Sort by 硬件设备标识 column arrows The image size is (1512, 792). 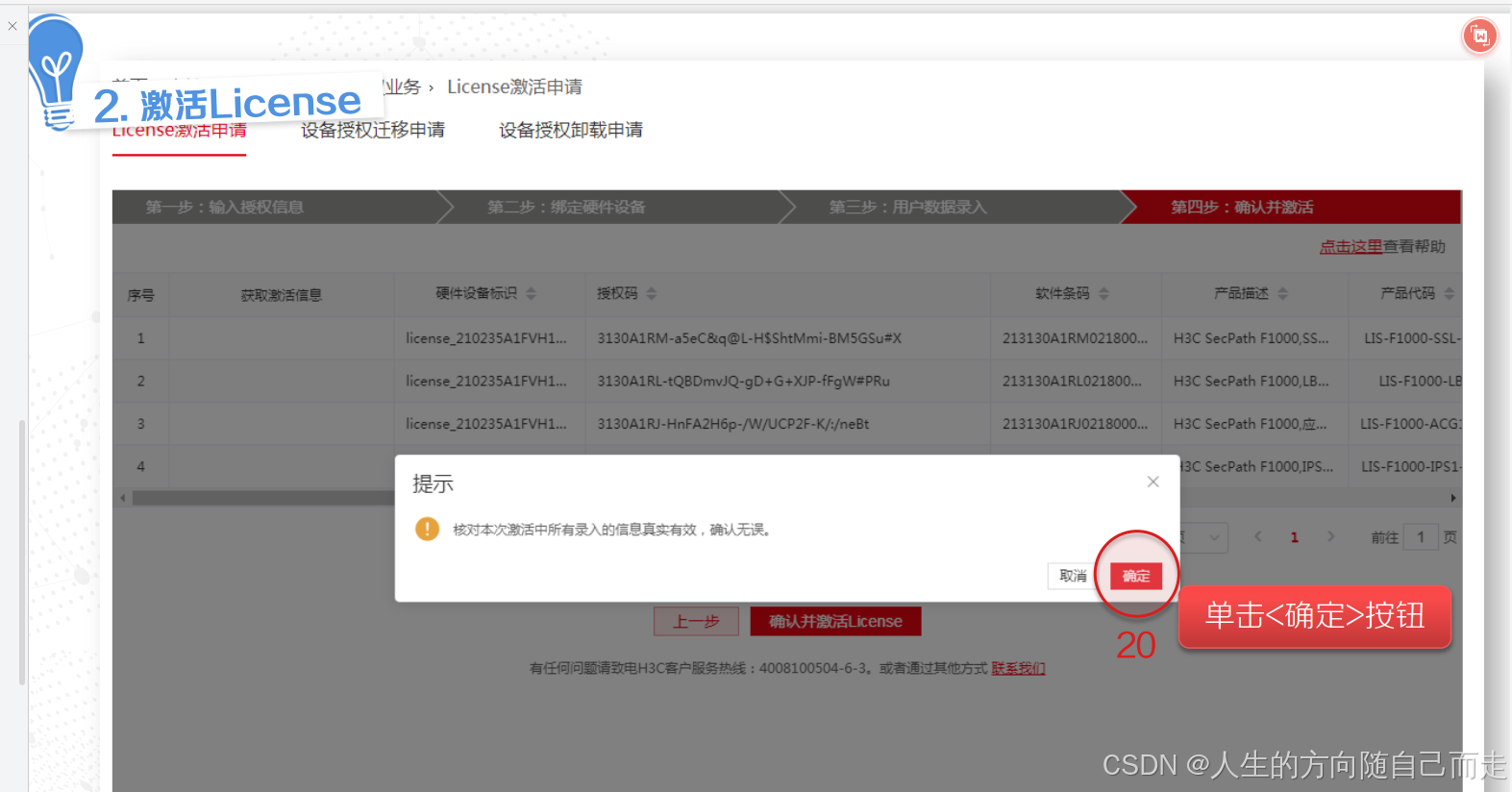point(532,293)
